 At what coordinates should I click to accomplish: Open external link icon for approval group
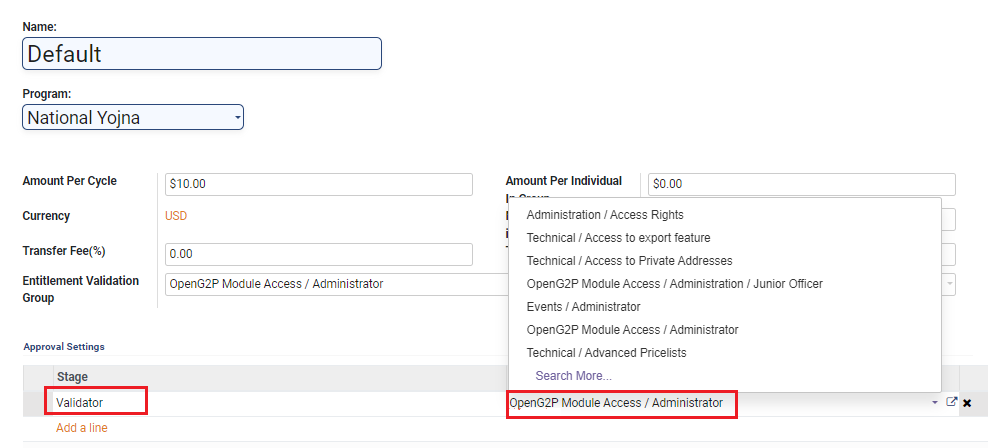952,402
